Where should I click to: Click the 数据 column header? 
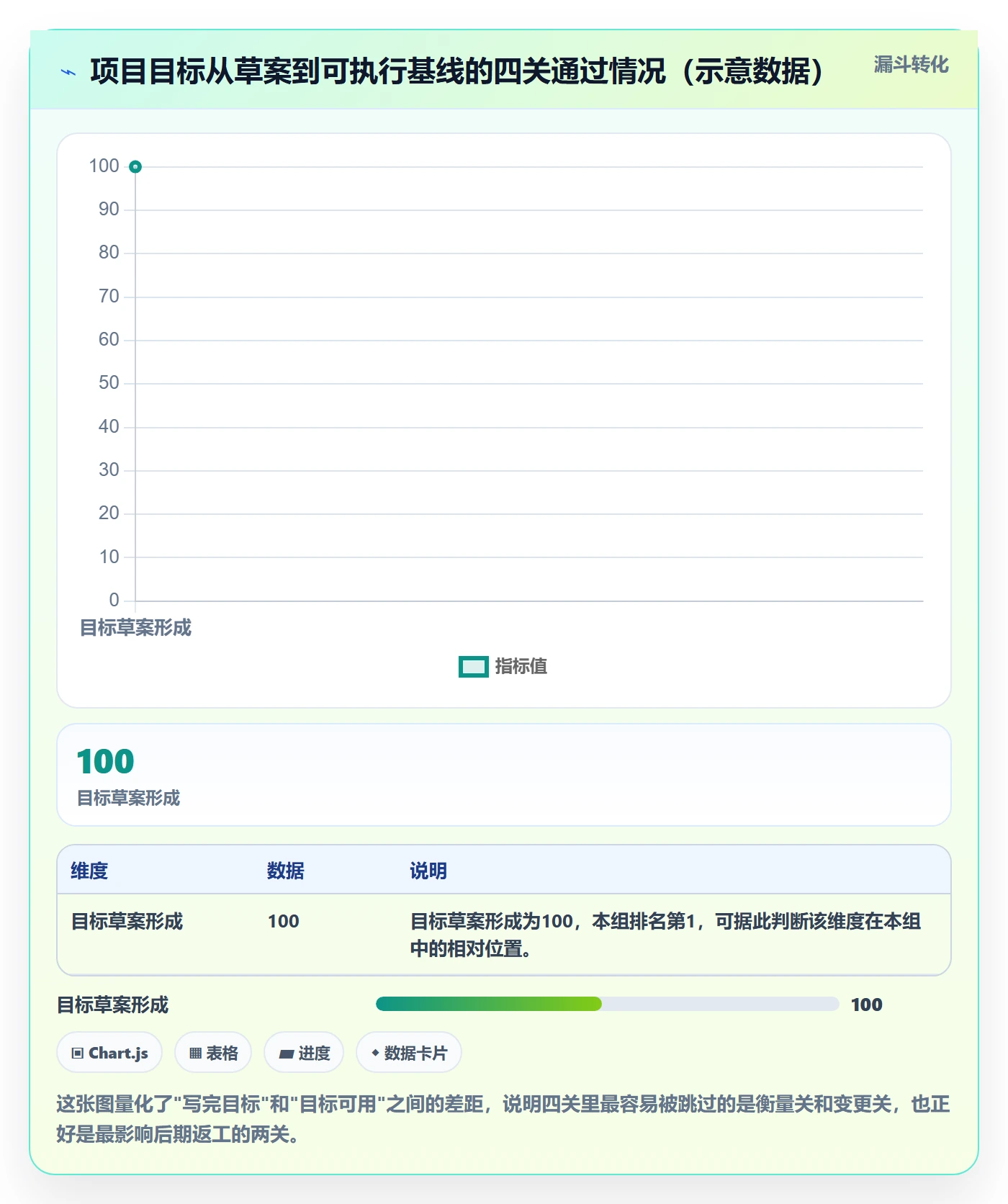[286, 871]
